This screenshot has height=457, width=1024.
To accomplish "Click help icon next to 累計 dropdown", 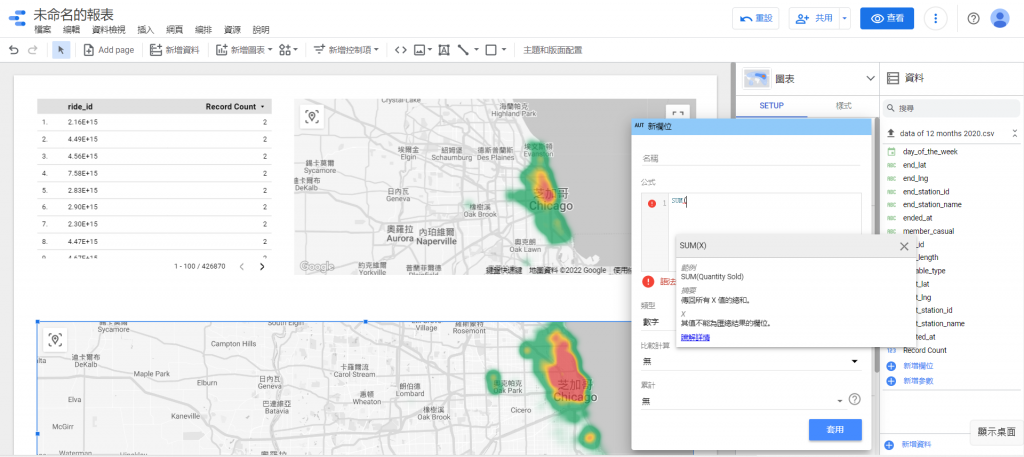I will click(854, 399).
